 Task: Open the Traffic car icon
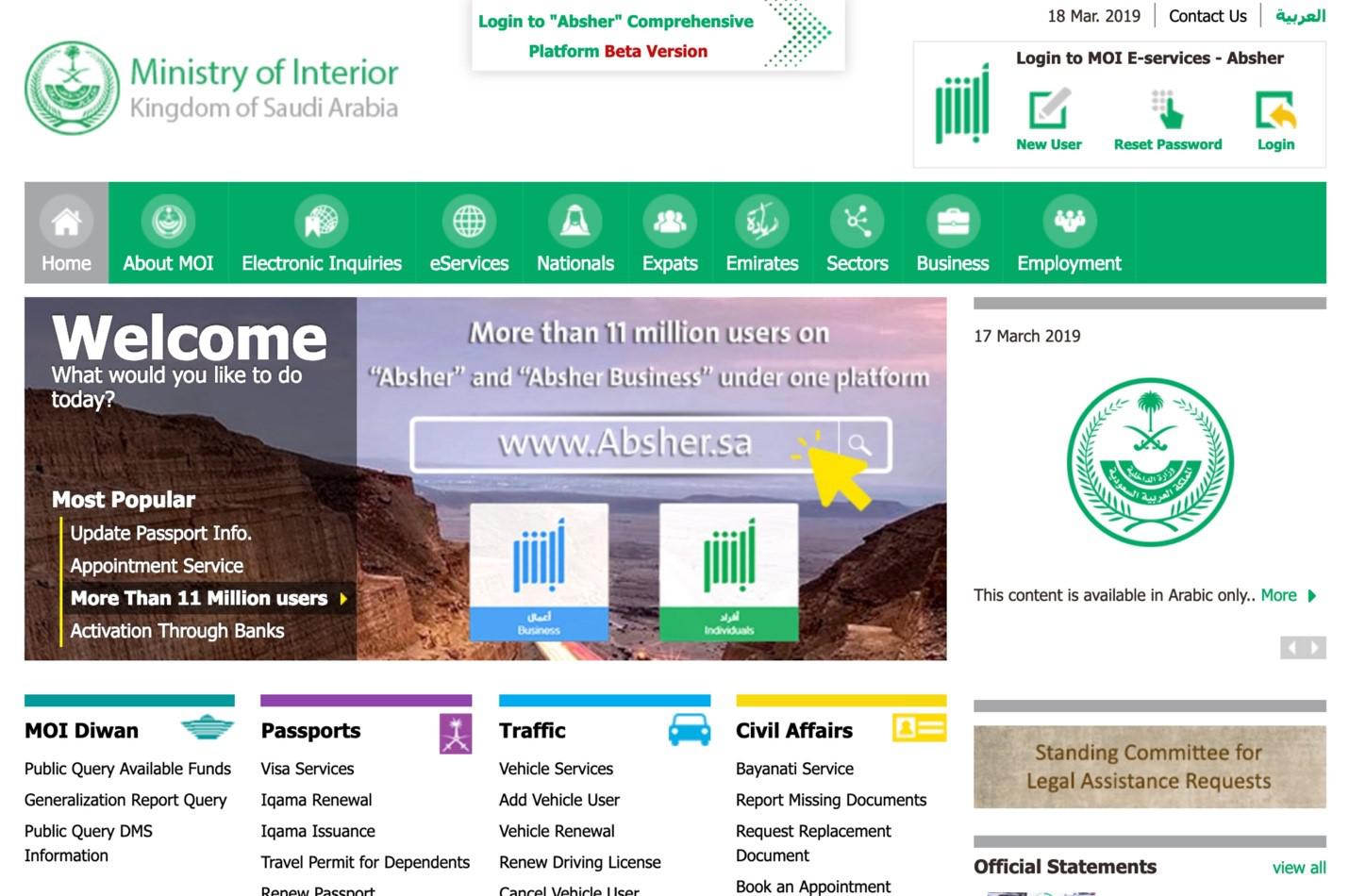pos(690,730)
